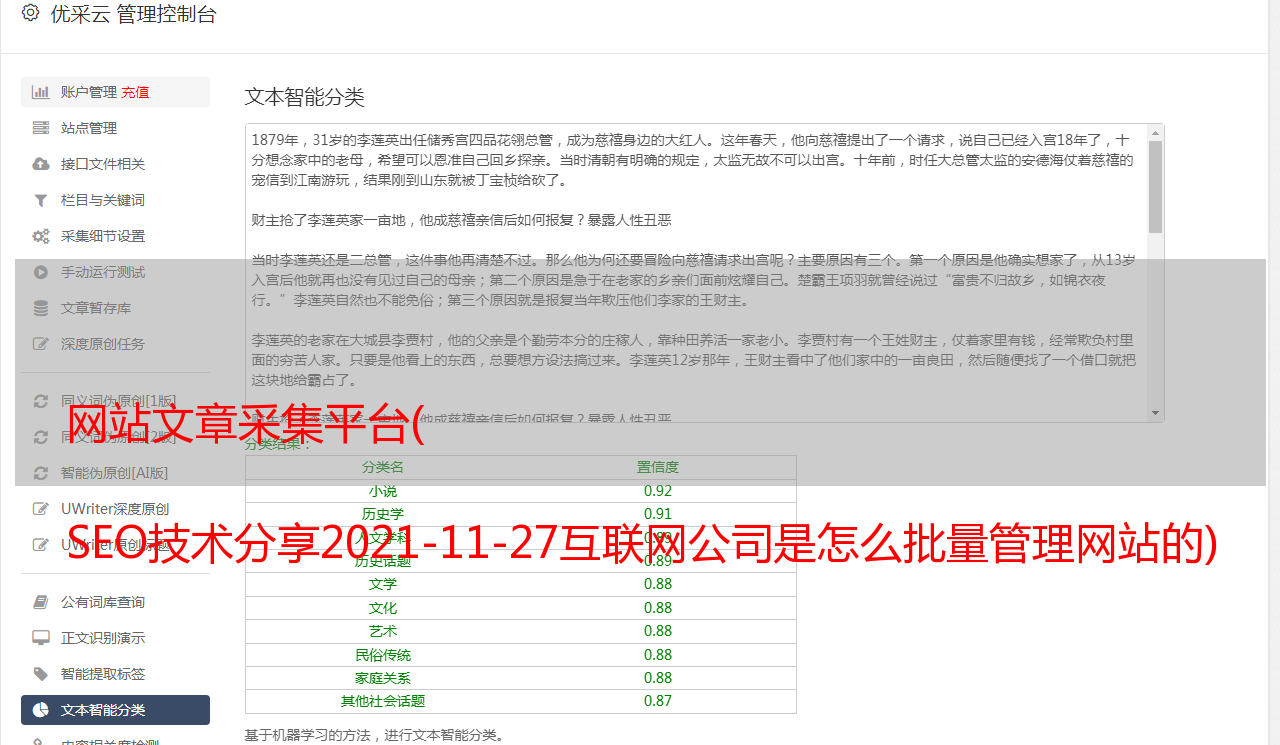Click the red 充值 recharge link
1280x745 pixels.
[x=135, y=92]
